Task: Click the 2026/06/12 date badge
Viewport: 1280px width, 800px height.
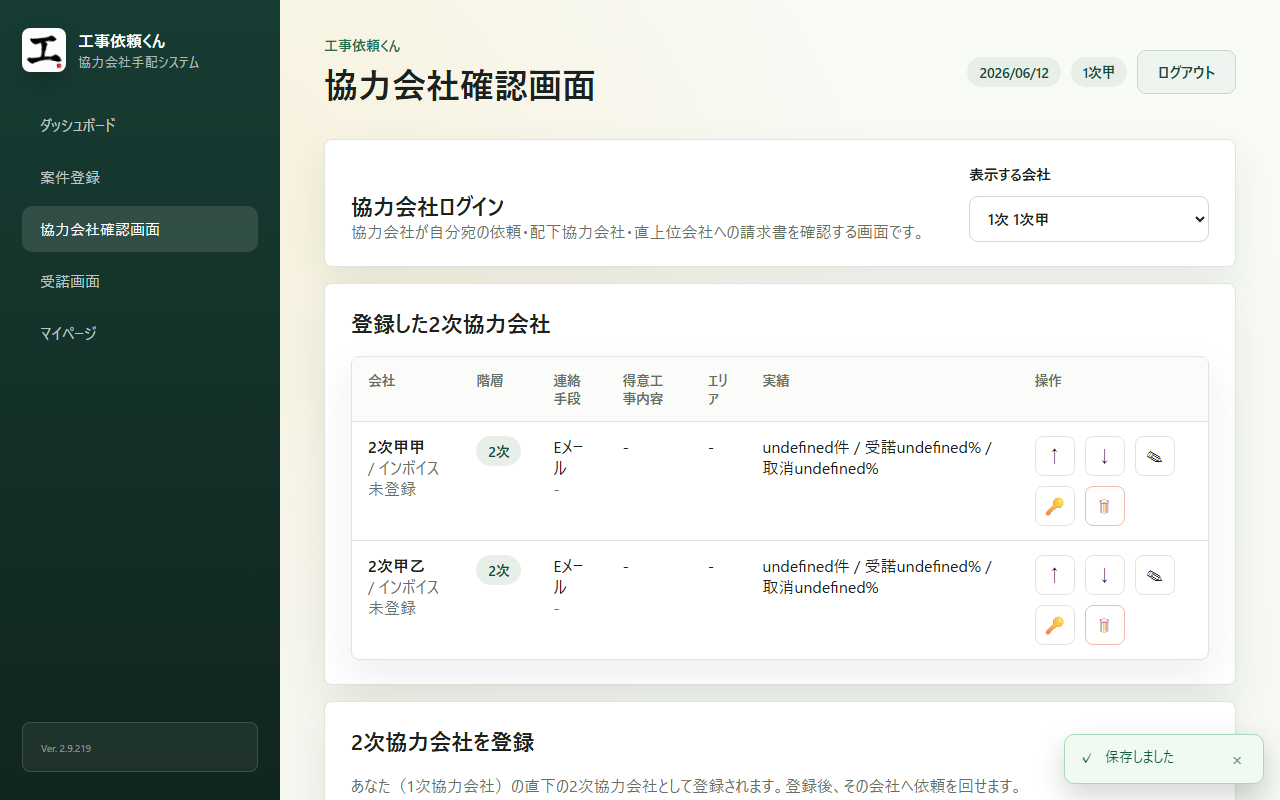Action: coord(1014,72)
